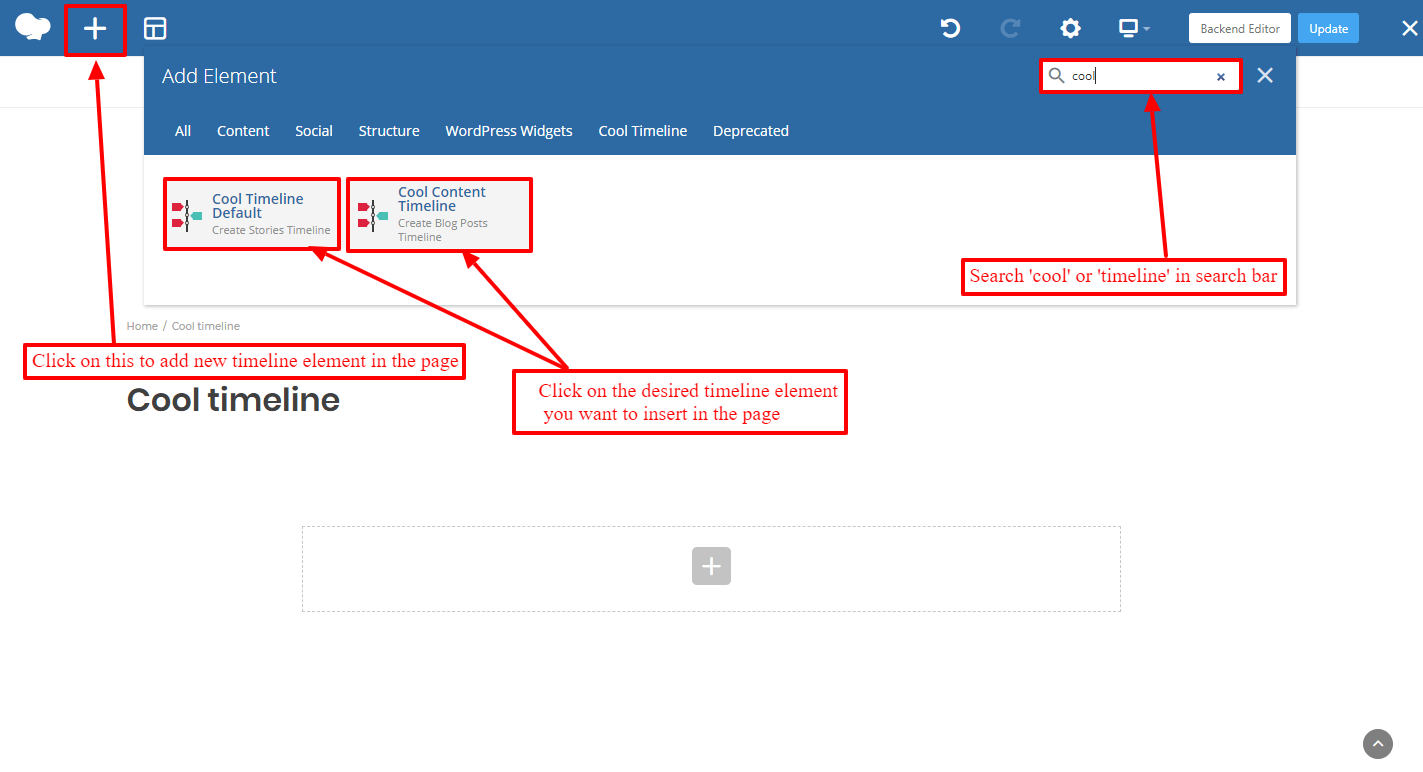Click the Backend Editor button
The image size is (1423, 772).
point(1239,28)
